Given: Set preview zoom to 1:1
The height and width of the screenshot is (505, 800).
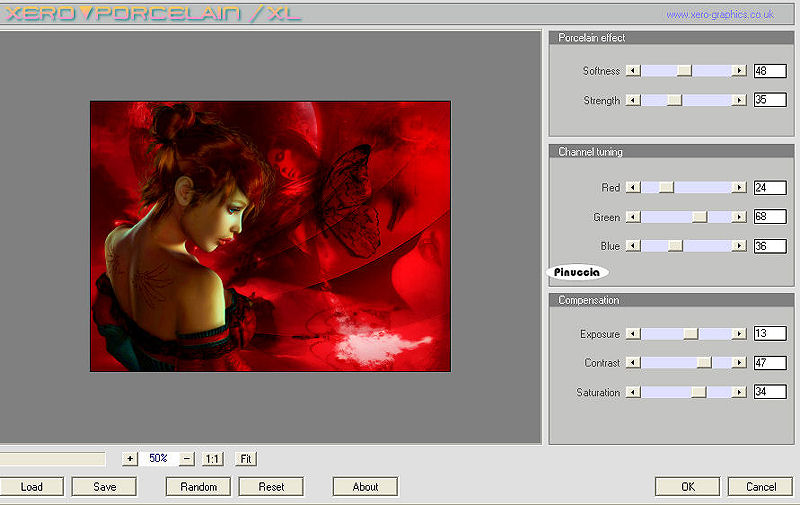Looking at the screenshot, I should pyautogui.click(x=212, y=459).
